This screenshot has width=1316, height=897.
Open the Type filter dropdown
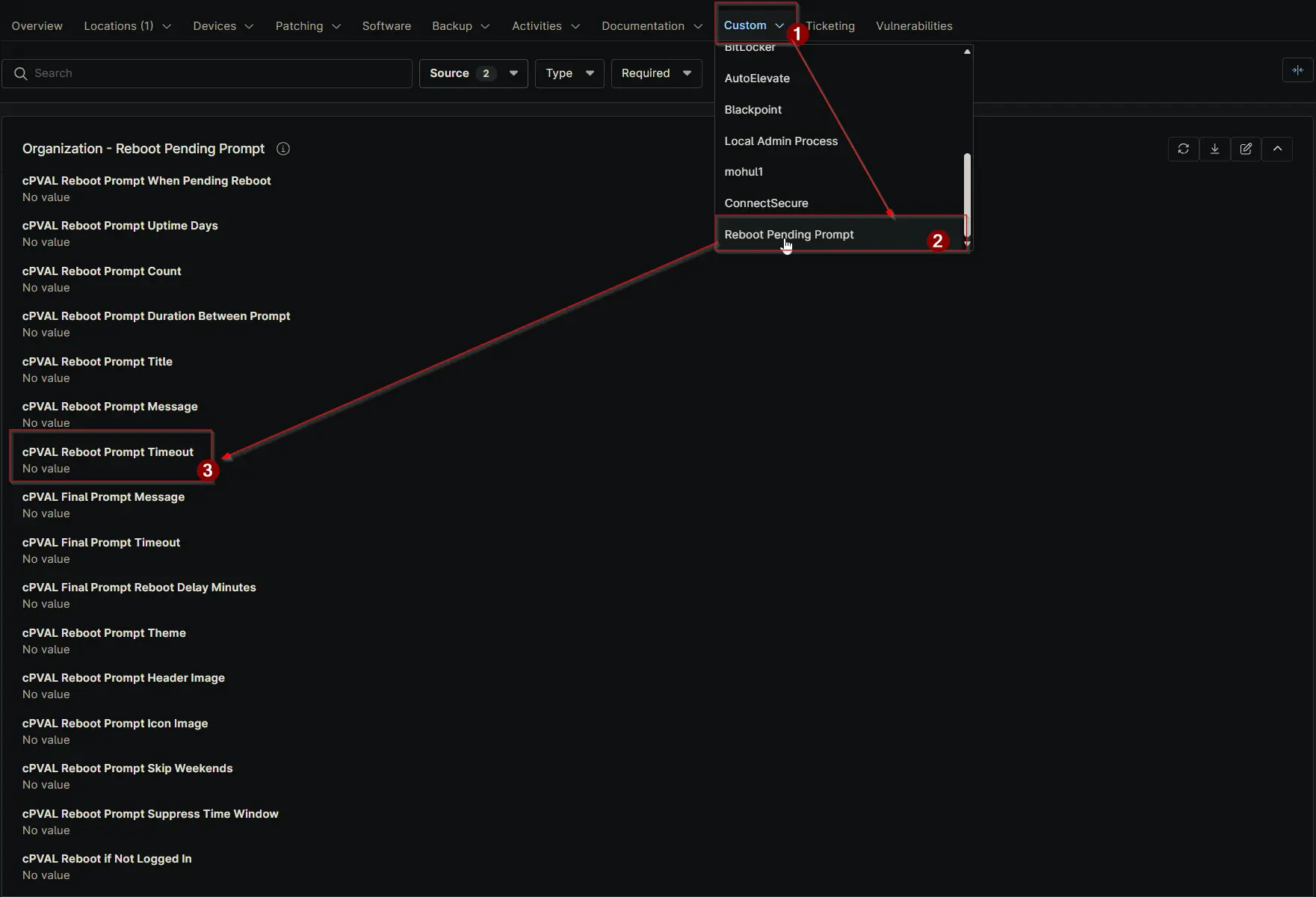pyautogui.click(x=569, y=73)
